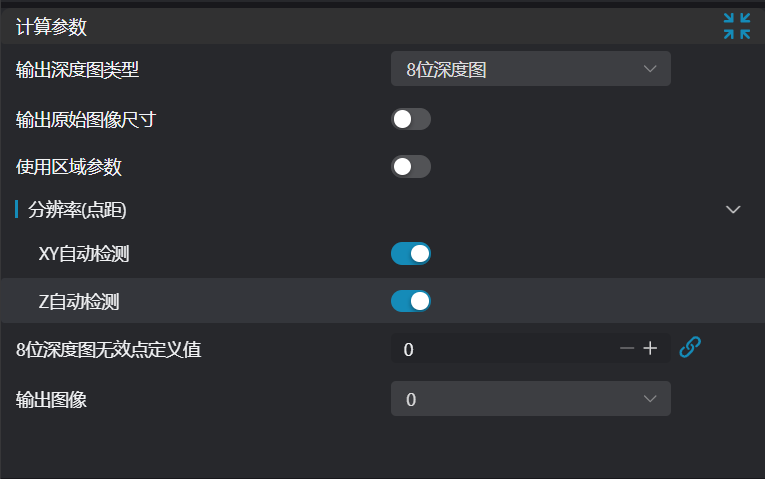Enable the 输出原始图像尺寸 switch

click(411, 119)
